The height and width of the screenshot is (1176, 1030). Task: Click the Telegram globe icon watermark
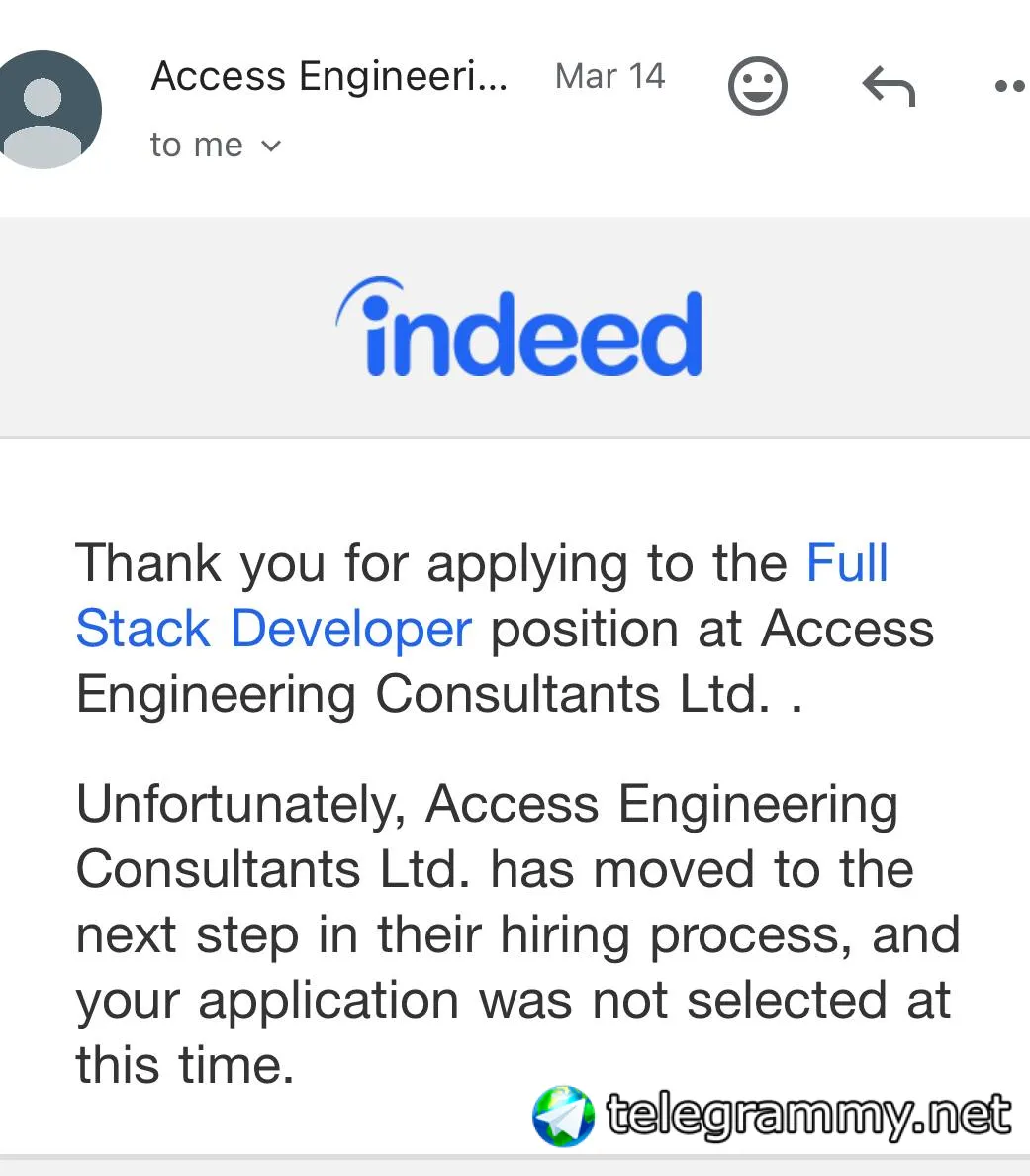coord(563,1116)
